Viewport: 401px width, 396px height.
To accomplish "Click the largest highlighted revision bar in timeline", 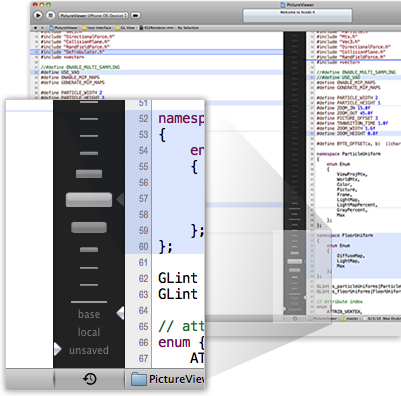I will [x=89, y=200].
